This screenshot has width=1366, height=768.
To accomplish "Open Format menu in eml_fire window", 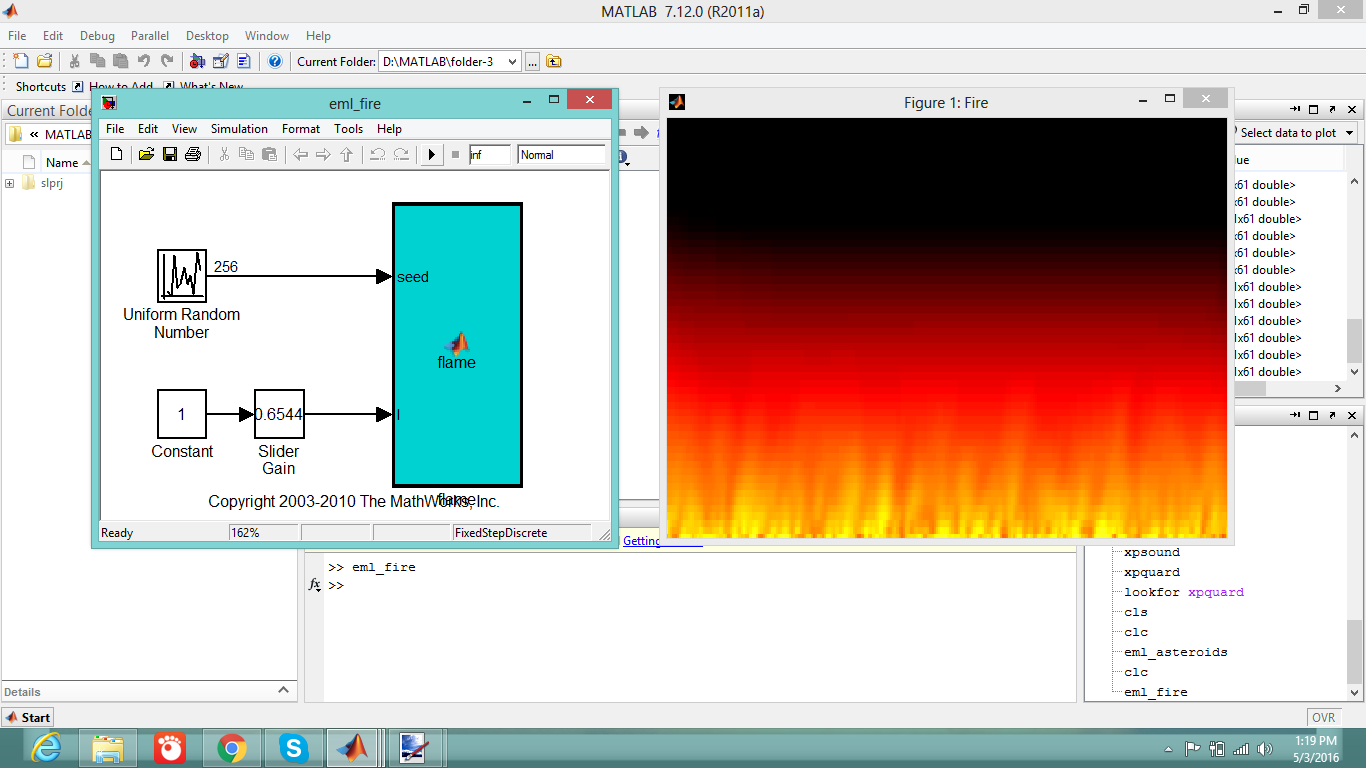I will click(301, 129).
